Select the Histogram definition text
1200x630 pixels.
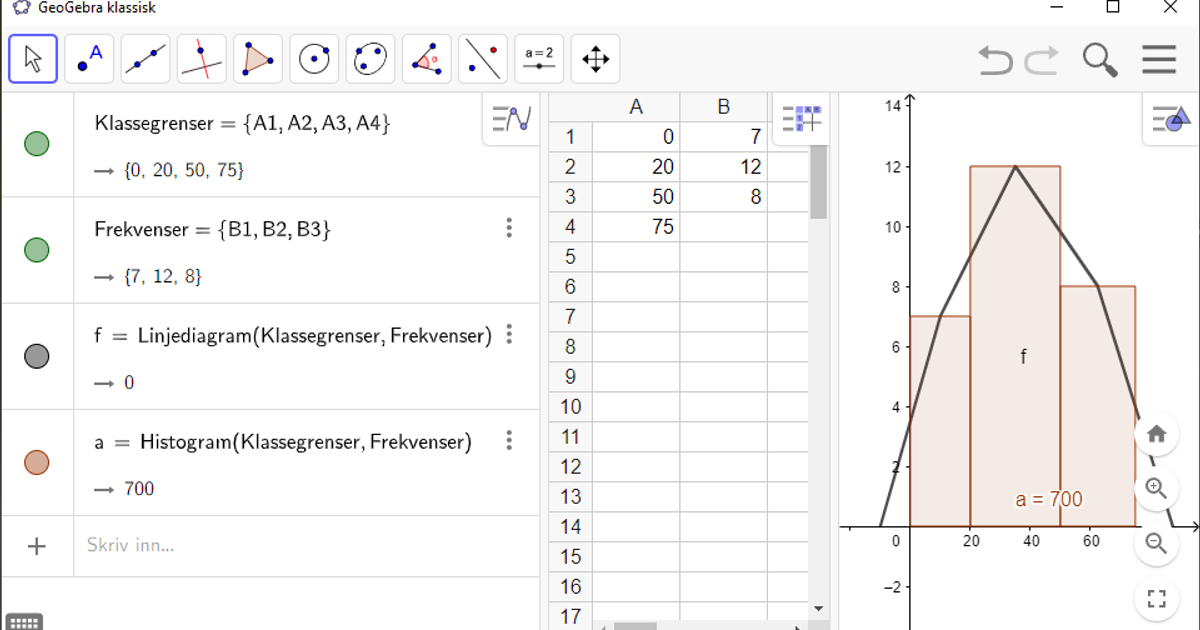283,442
